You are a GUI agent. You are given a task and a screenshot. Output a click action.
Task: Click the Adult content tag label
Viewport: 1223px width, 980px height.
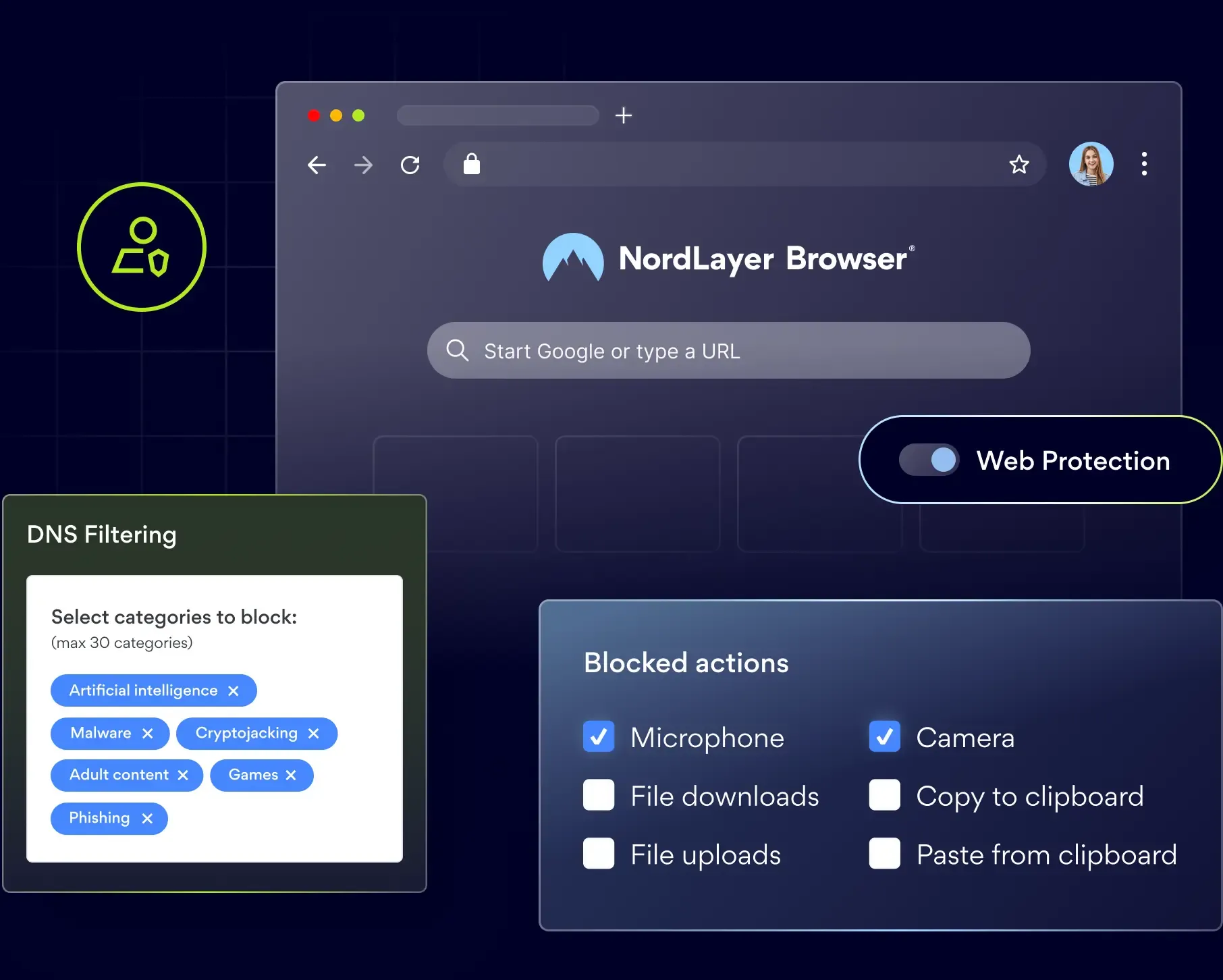[x=119, y=775]
